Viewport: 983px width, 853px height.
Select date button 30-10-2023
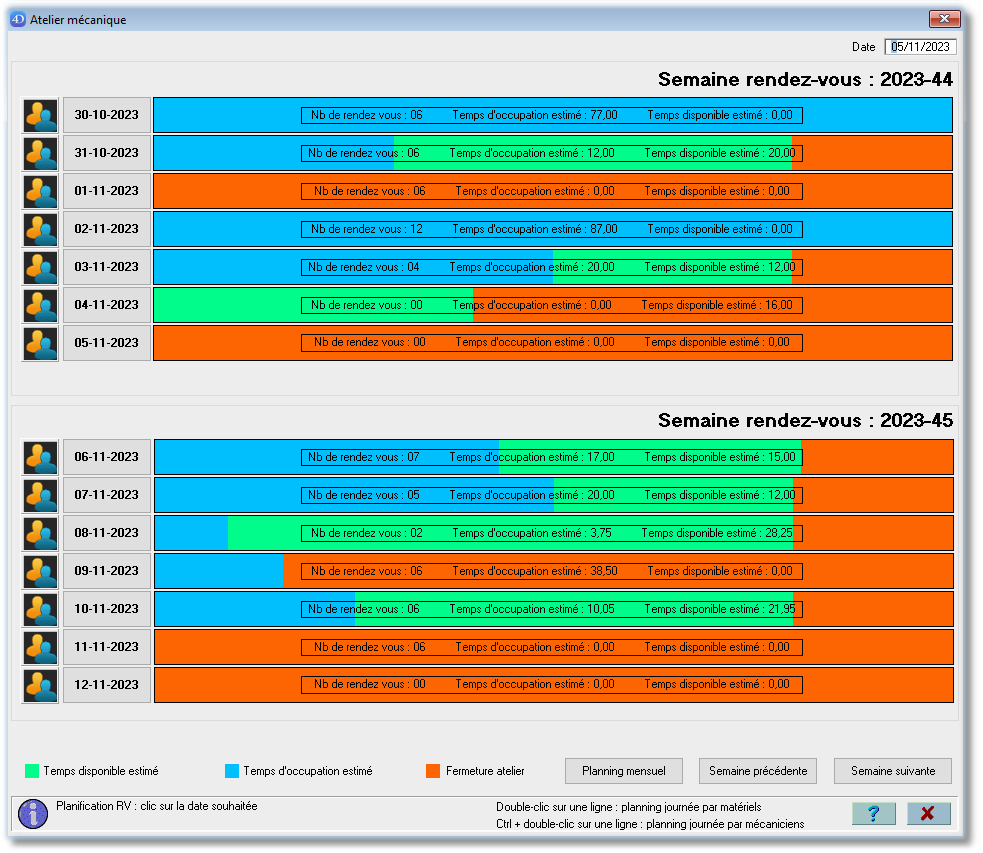coord(107,115)
